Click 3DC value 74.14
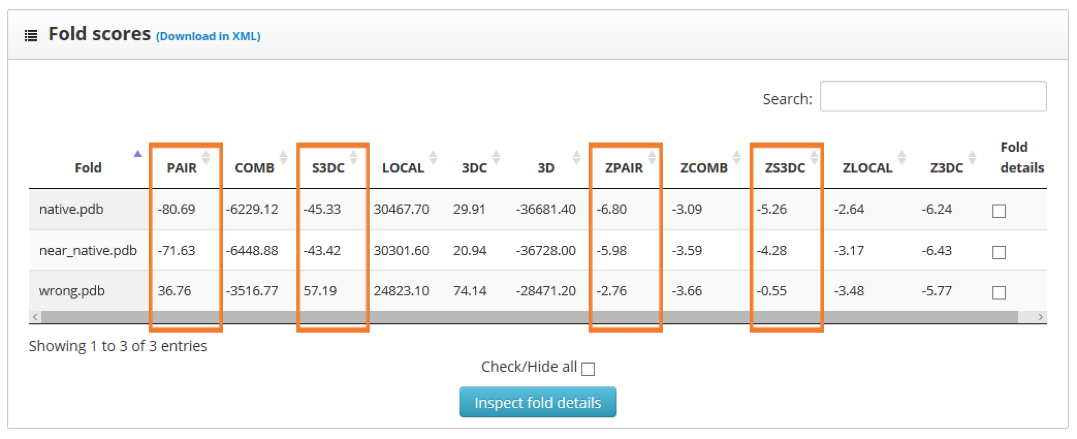The image size is (1077, 439). coord(470,291)
